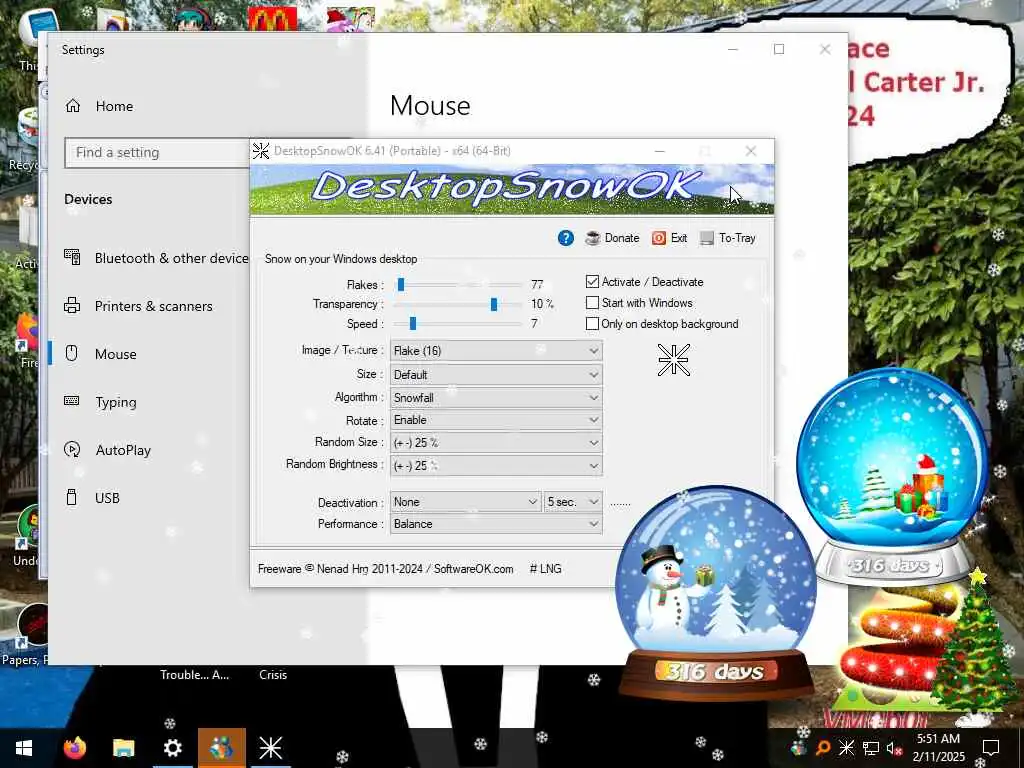Open the Size dropdown set to Default

click(496, 374)
